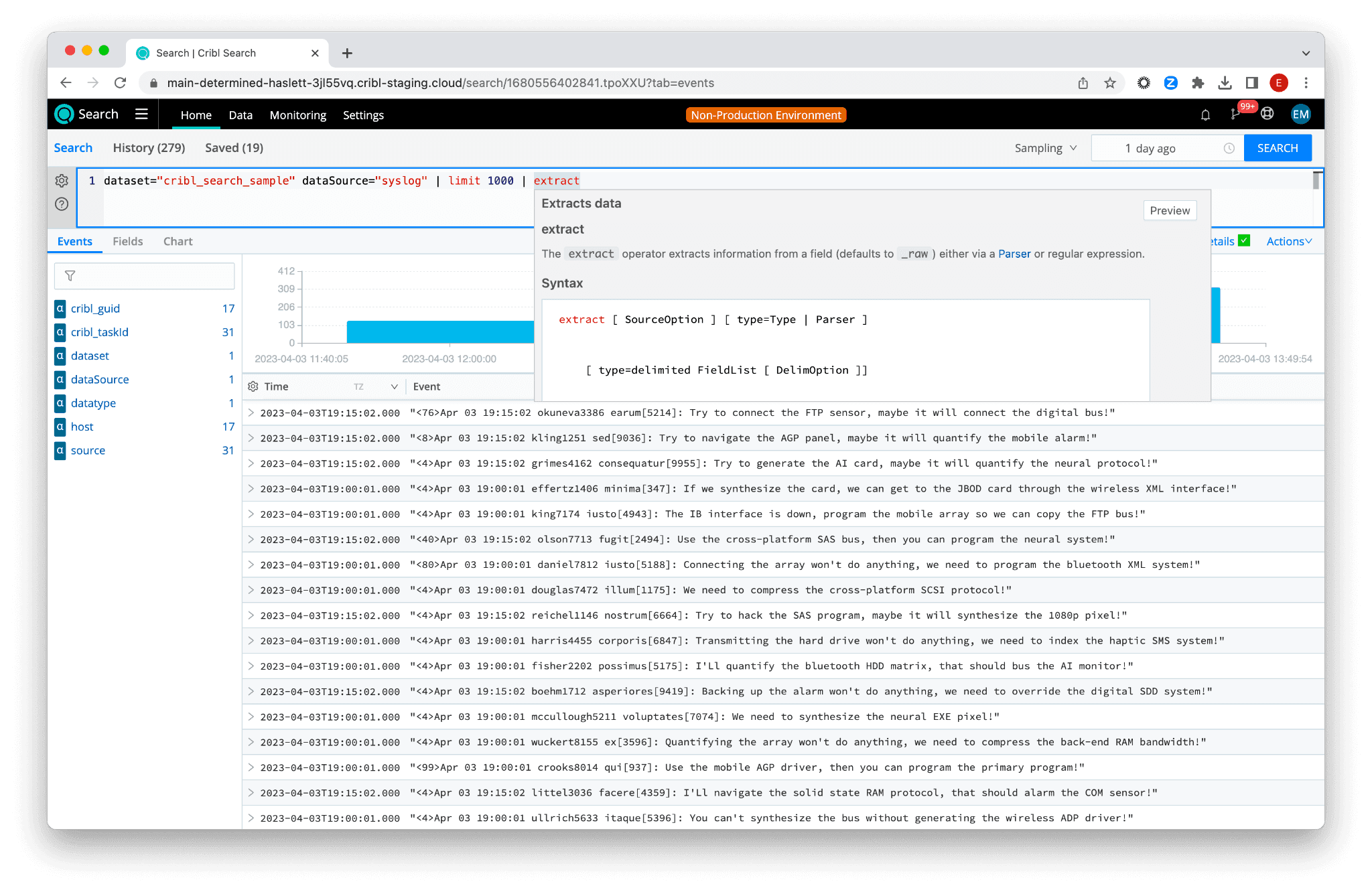Screen dimensions: 1372x892
Task: Toggle the green Details checkbox
Action: (x=1244, y=241)
